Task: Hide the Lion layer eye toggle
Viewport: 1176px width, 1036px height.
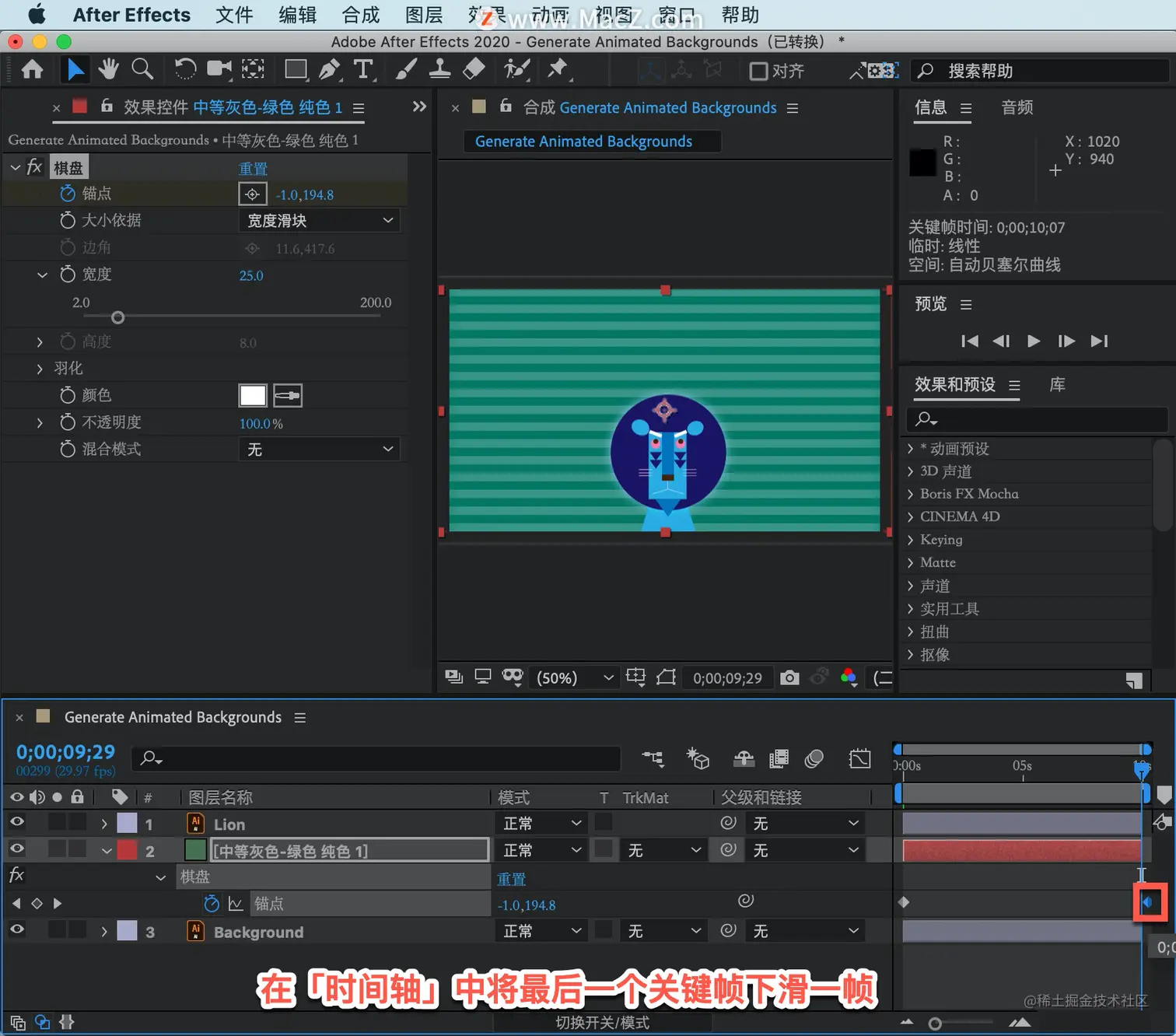Action: [x=16, y=822]
